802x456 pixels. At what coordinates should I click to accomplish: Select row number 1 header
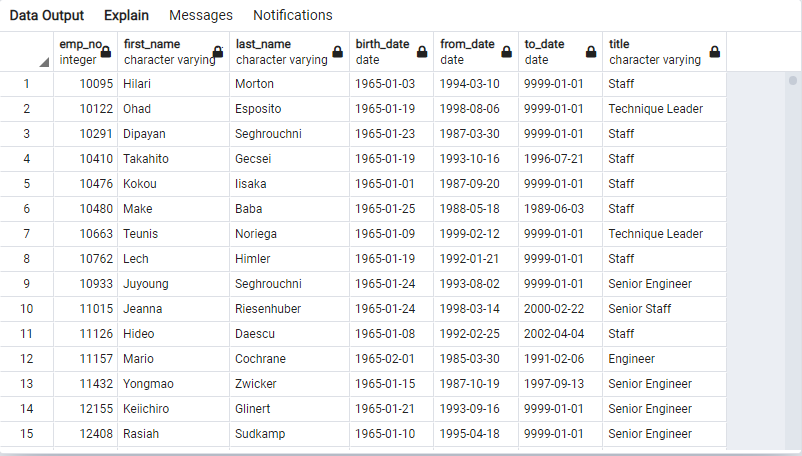[x=27, y=84]
